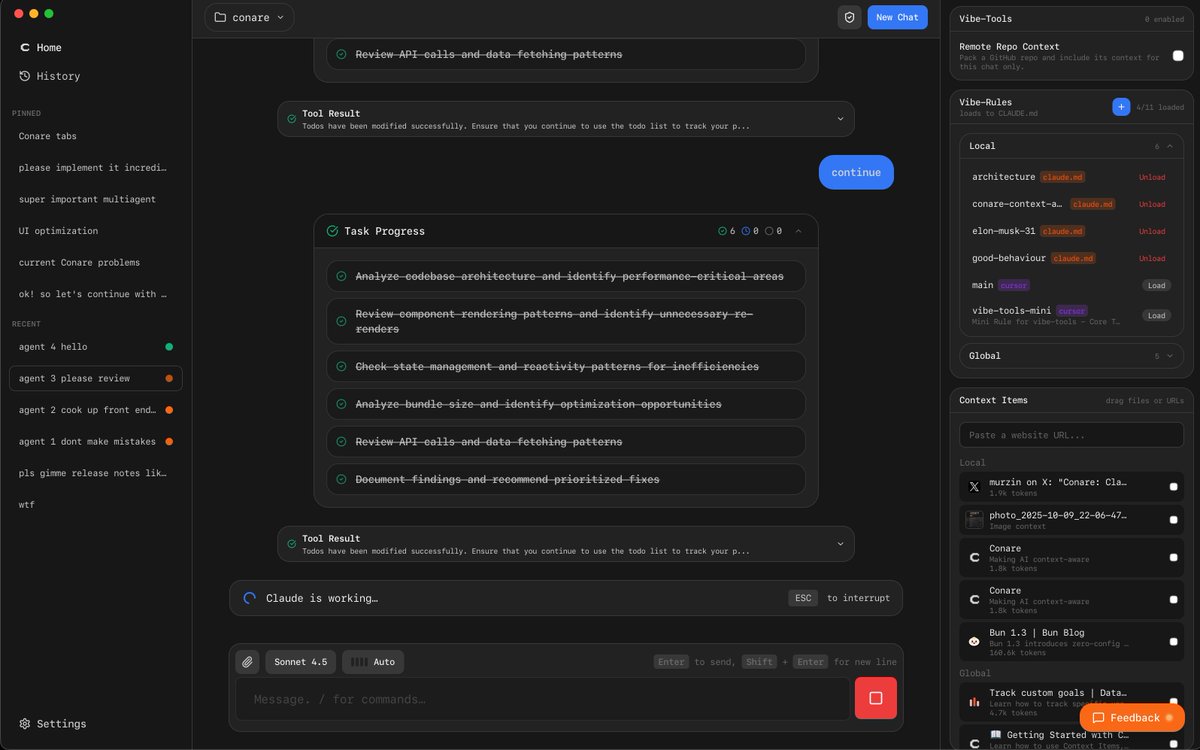Check the murzin on X context item
1200x750 pixels.
[x=1174, y=487]
